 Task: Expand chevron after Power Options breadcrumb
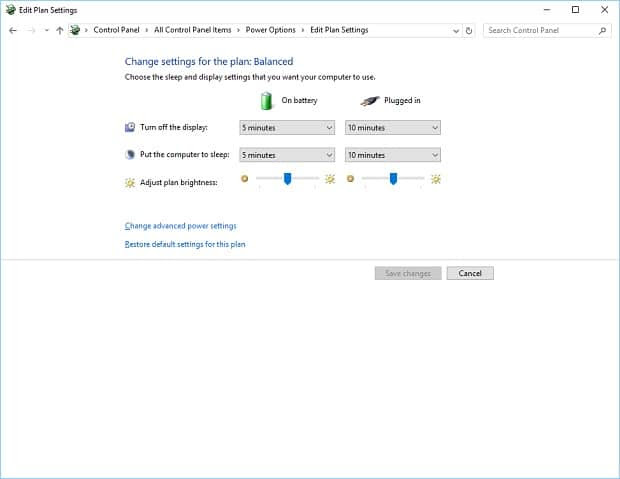point(303,30)
